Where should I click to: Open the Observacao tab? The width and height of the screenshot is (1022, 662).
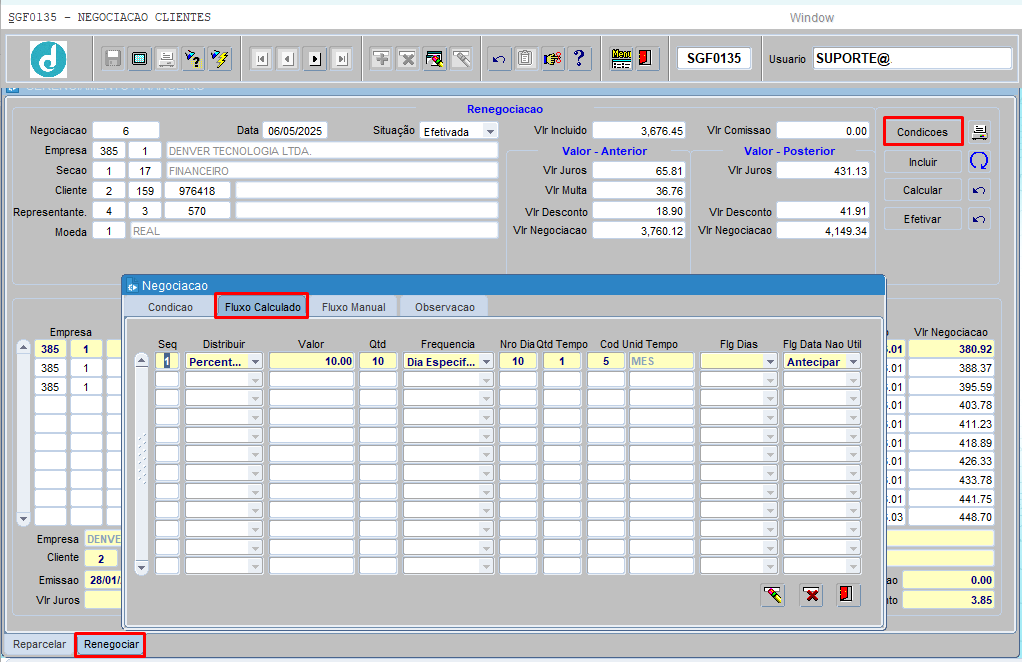[445, 307]
